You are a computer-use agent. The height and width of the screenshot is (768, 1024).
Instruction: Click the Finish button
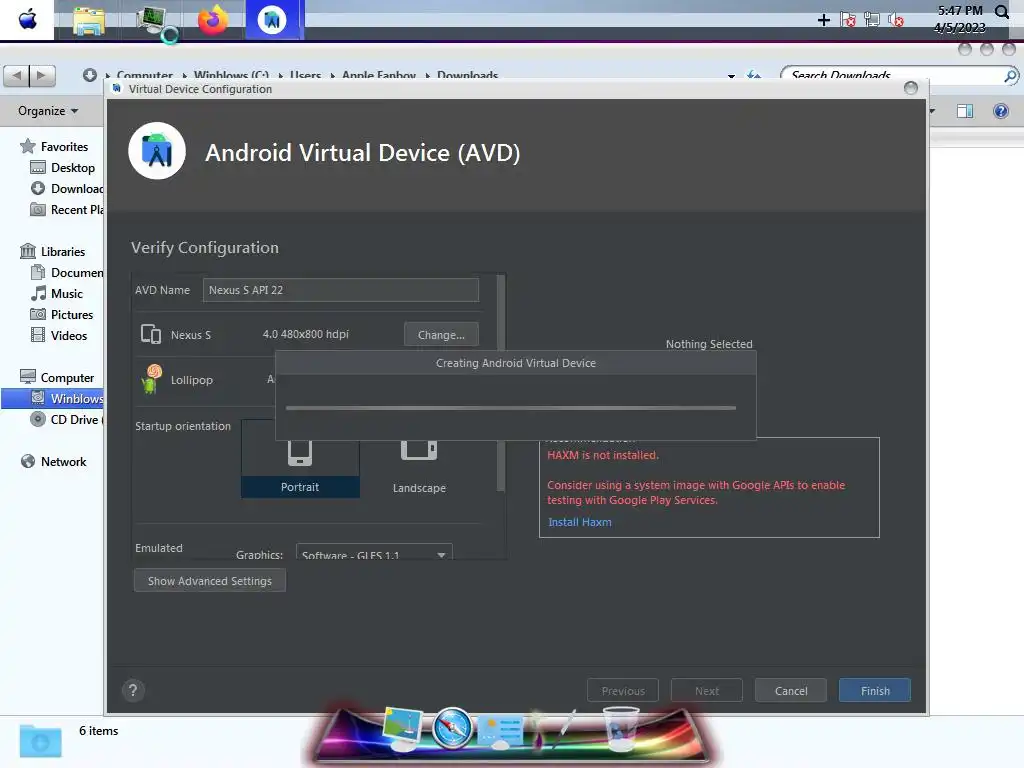[875, 690]
